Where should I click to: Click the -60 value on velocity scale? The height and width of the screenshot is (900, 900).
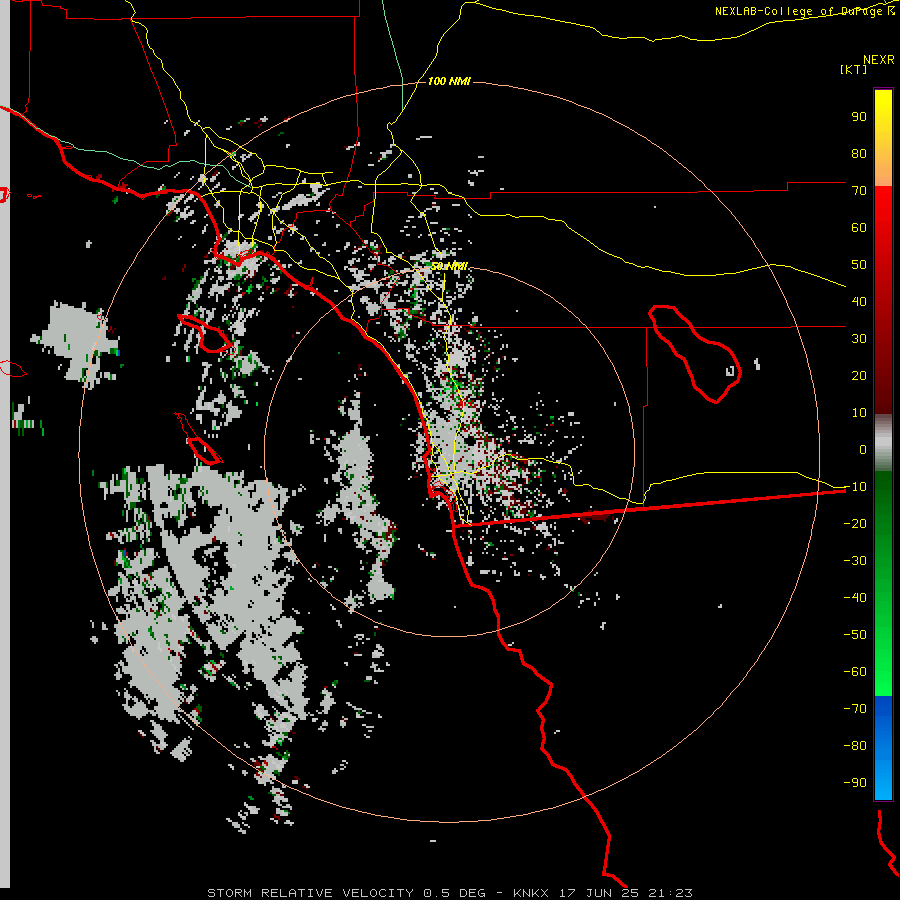855,672
